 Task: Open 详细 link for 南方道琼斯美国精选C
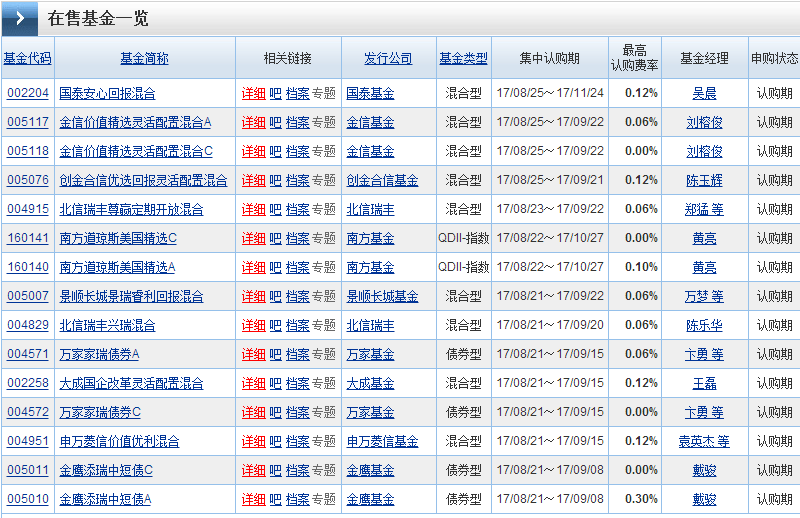254,238
